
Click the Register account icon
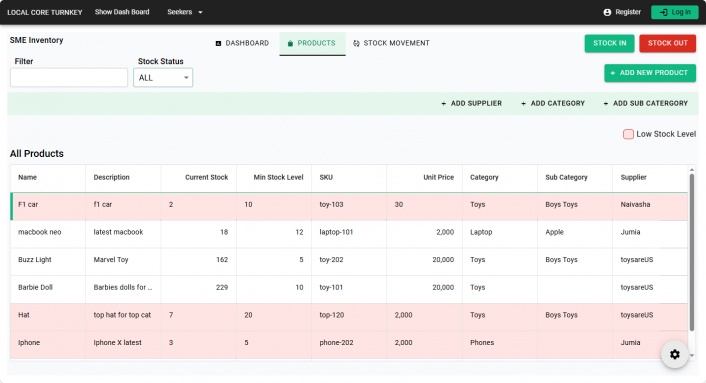tap(607, 12)
